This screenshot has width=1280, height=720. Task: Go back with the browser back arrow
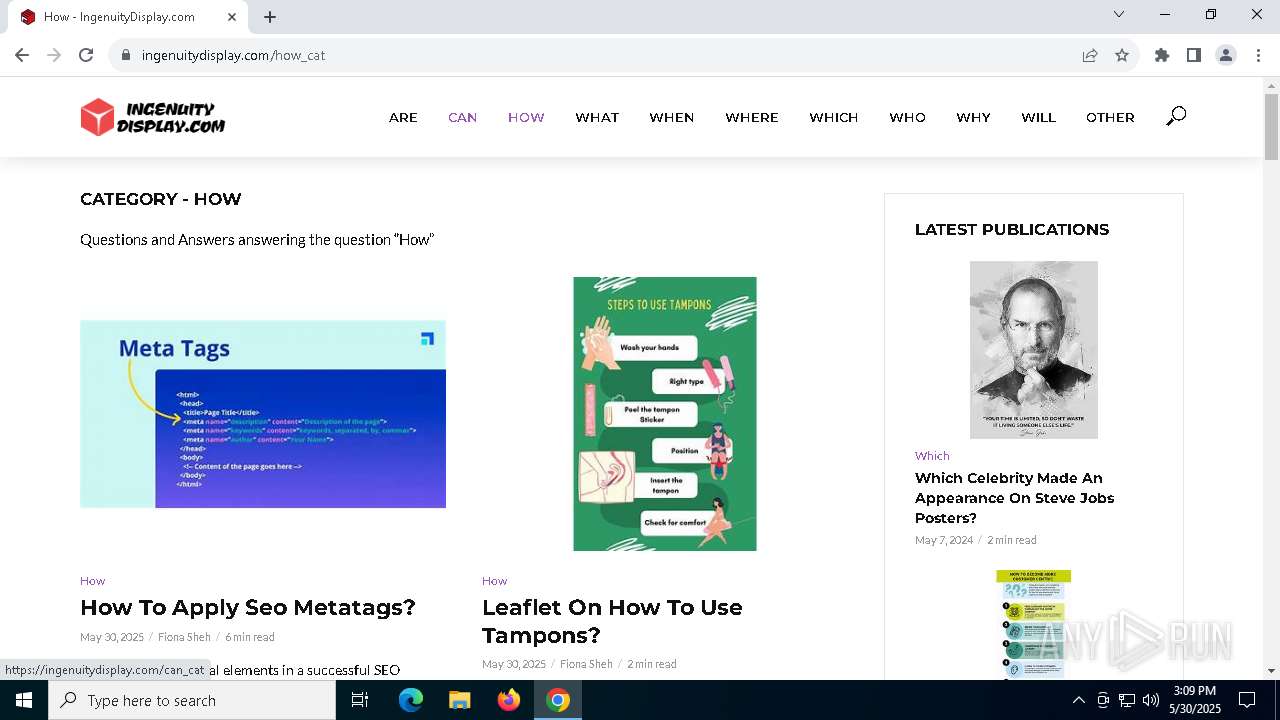tap(22, 55)
